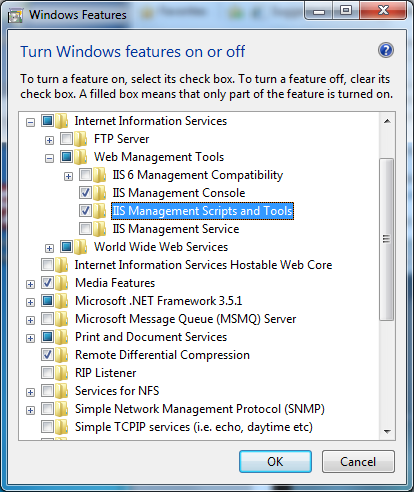Check Microsoft Message Queue (MSMQ) Server
Image resolution: width=414 pixels, height=492 pixels.
[47, 318]
